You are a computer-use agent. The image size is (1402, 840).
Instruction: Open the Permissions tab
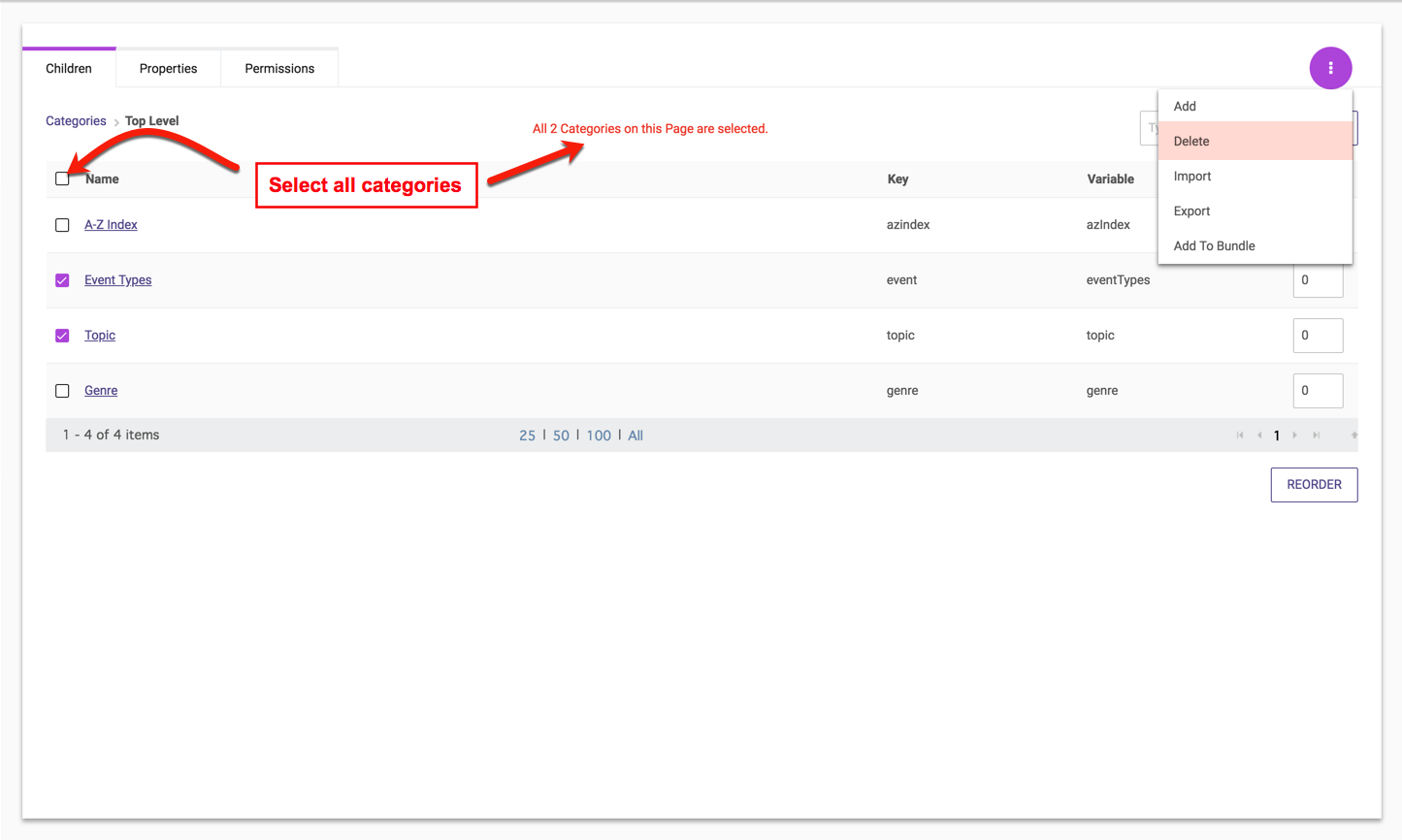279,69
